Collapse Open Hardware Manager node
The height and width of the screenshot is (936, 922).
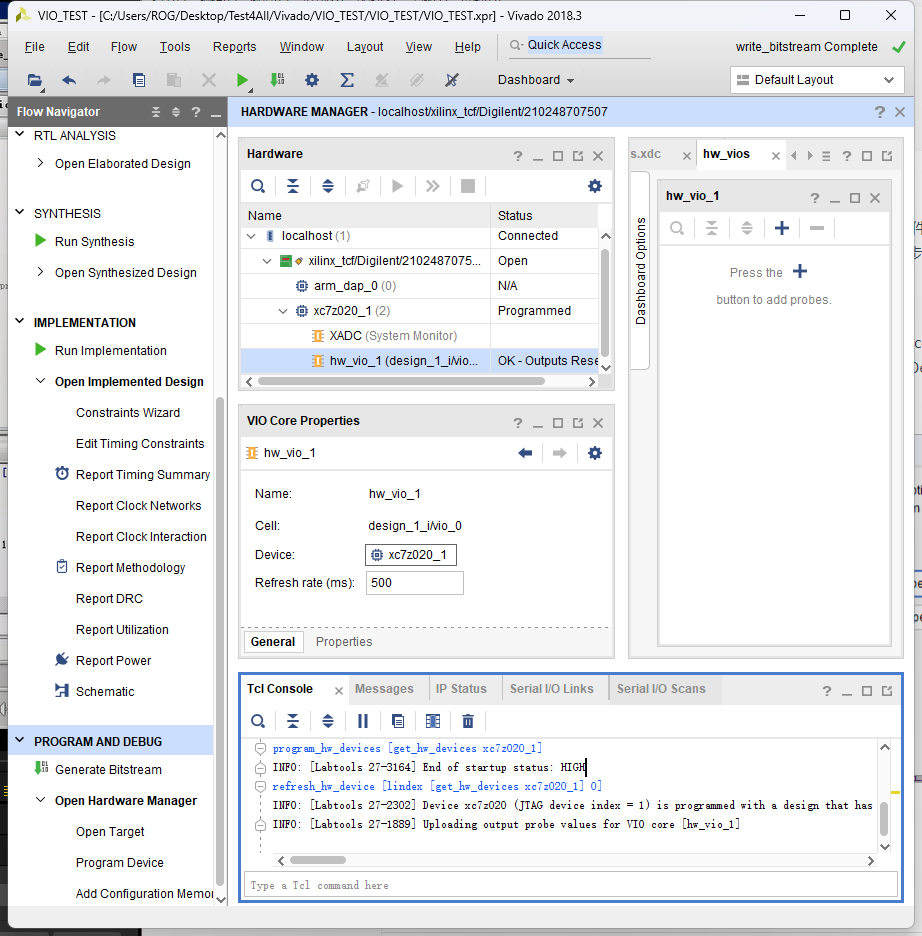click(x=40, y=800)
